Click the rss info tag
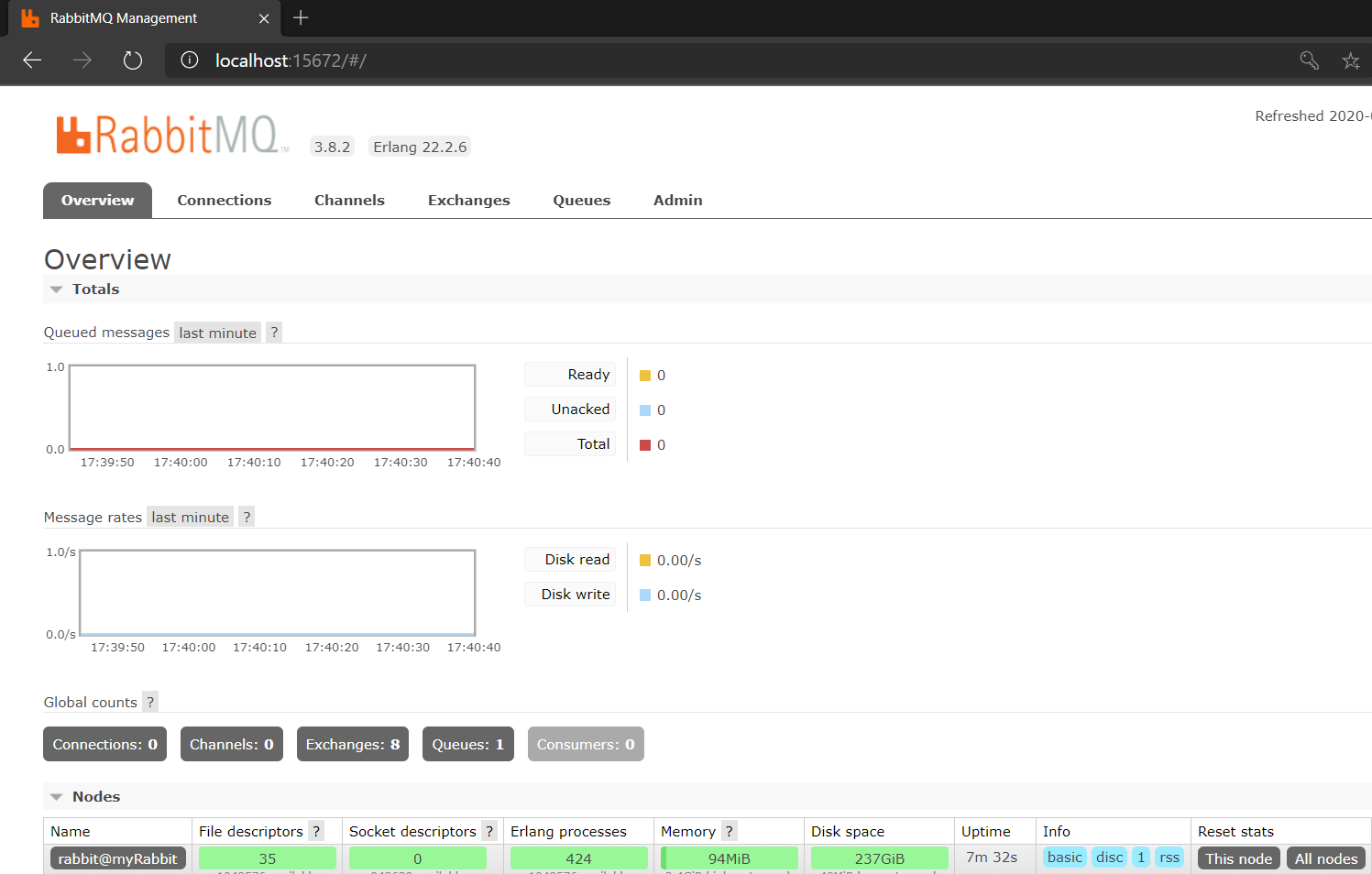The image size is (1372, 874). coord(1169,858)
